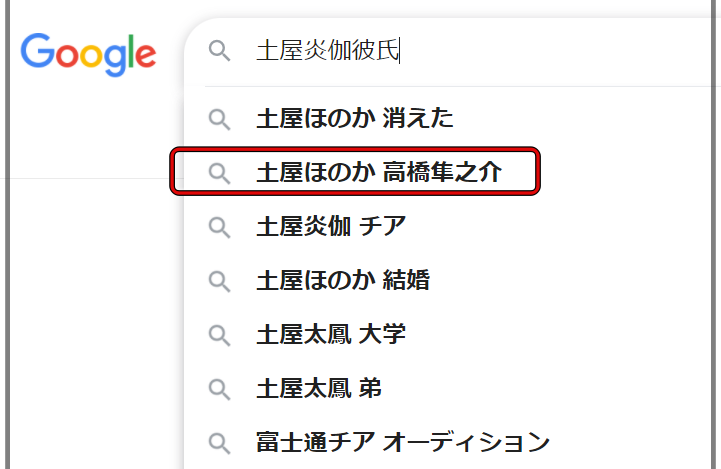Click magnifier icon beside 富士通チア オーディション
This screenshot has width=721, height=469.
pos(219,443)
